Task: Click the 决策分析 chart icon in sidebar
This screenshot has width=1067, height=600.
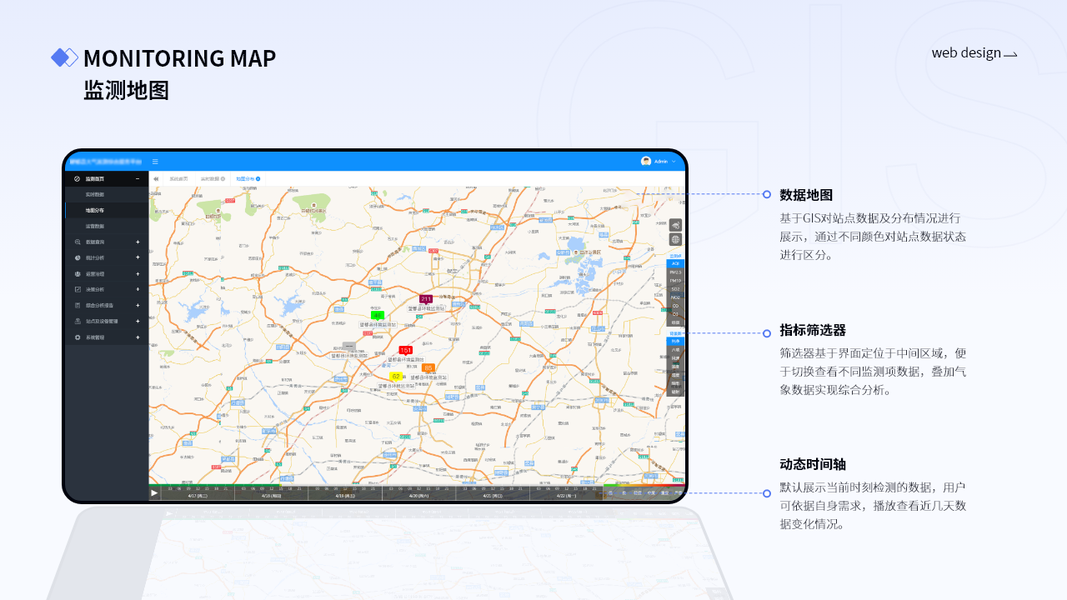Action: [78, 290]
